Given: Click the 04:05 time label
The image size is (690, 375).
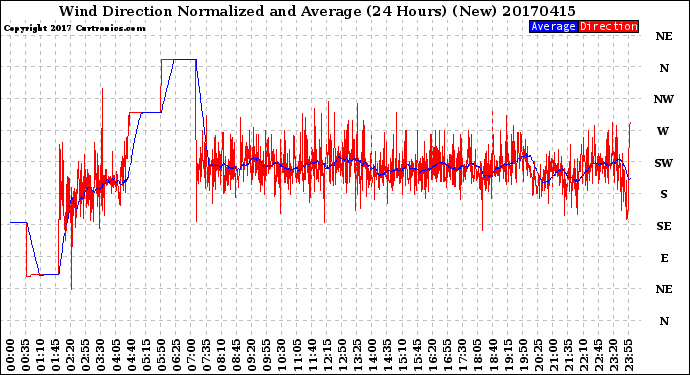Looking at the screenshot, I should pyautogui.click(x=116, y=355).
